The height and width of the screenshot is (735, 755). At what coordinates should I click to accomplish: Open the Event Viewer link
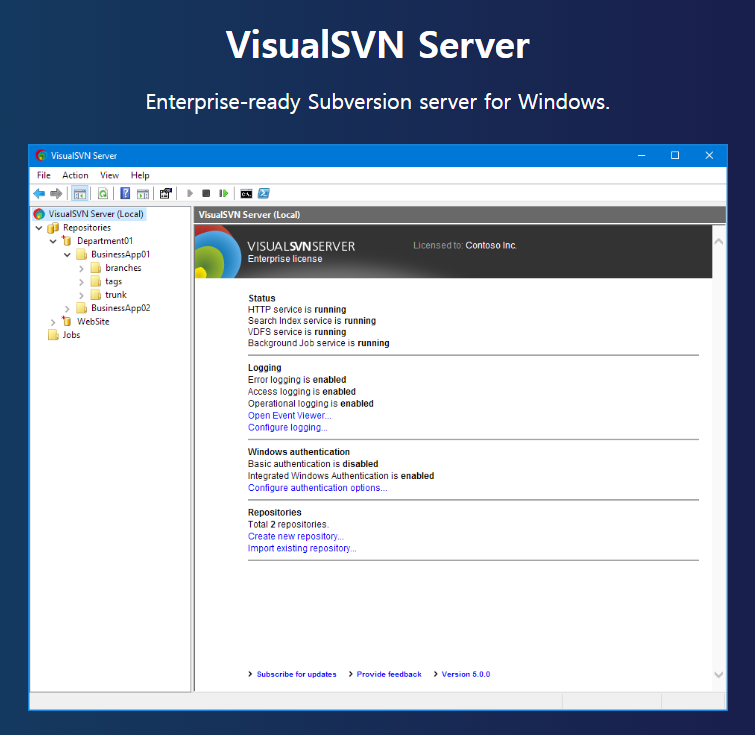289,415
